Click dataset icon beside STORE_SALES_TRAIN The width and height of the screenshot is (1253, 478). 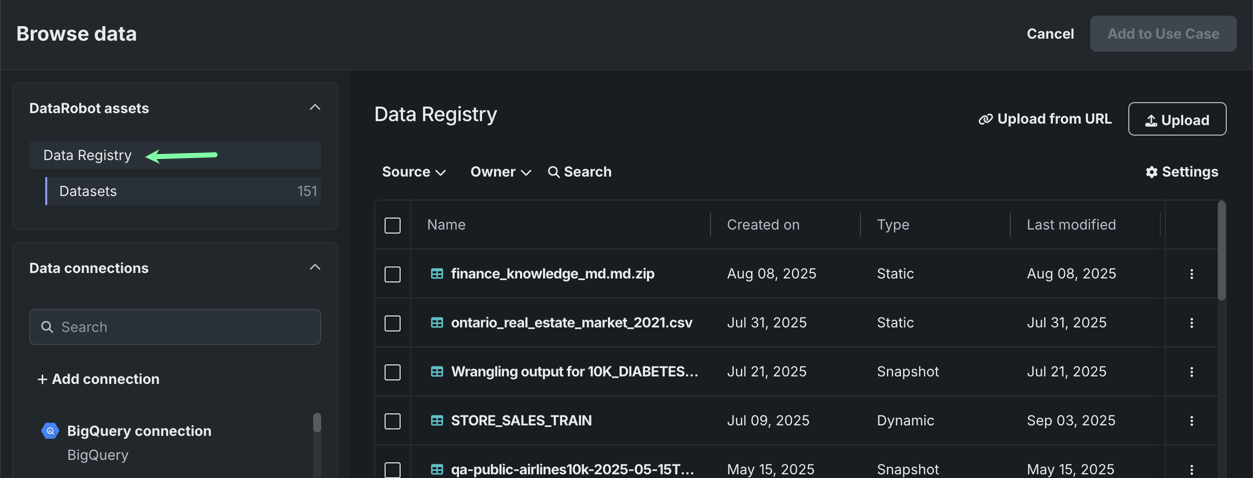tap(437, 421)
